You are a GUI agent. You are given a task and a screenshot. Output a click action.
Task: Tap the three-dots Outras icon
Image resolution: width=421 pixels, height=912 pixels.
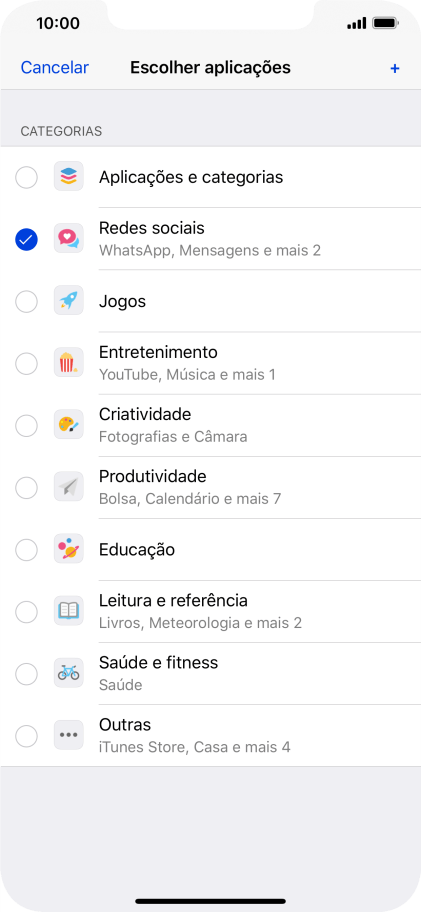[x=69, y=736]
